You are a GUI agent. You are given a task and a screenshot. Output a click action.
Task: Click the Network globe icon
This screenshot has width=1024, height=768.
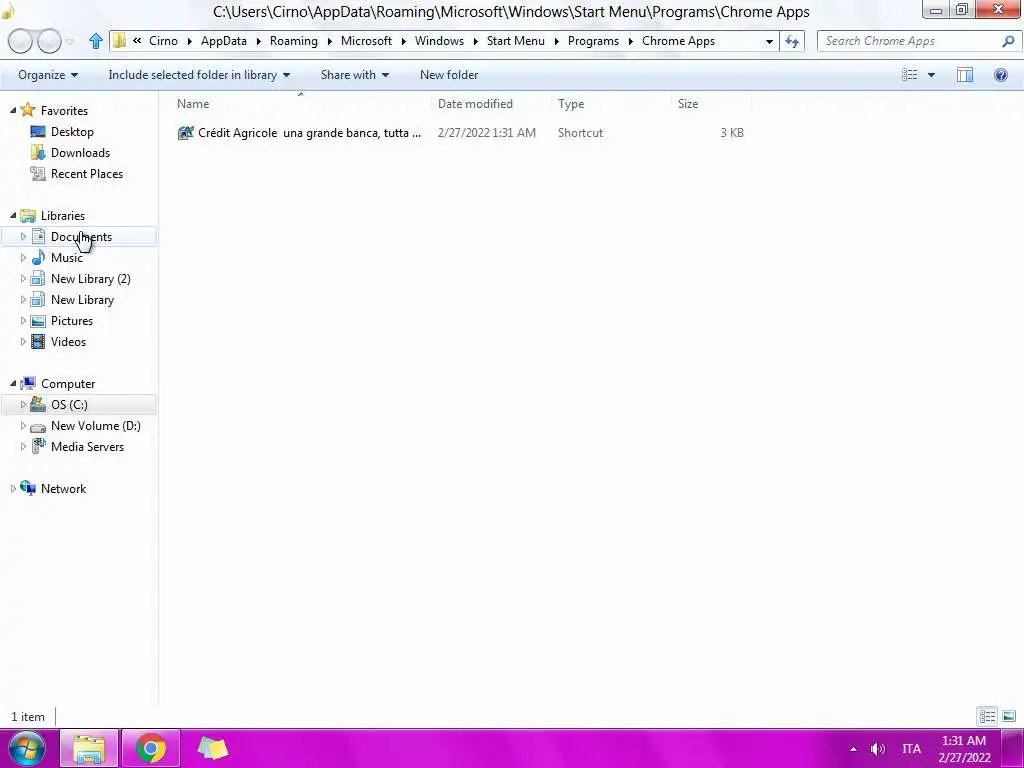pyautogui.click(x=27, y=488)
